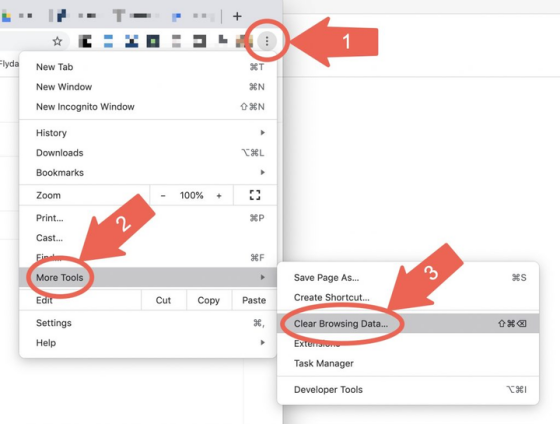Click the Paste button in Edit row
560x424 pixels.
(x=254, y=300)
